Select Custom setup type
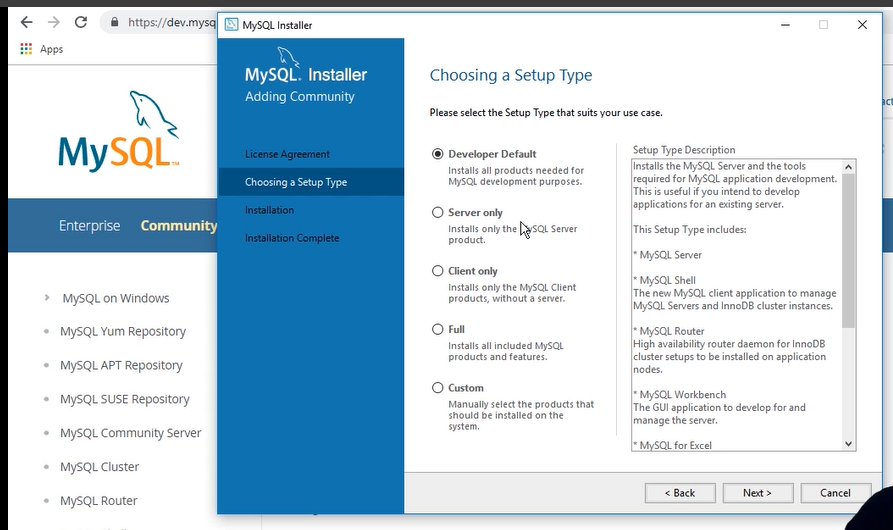 (437, 388)
